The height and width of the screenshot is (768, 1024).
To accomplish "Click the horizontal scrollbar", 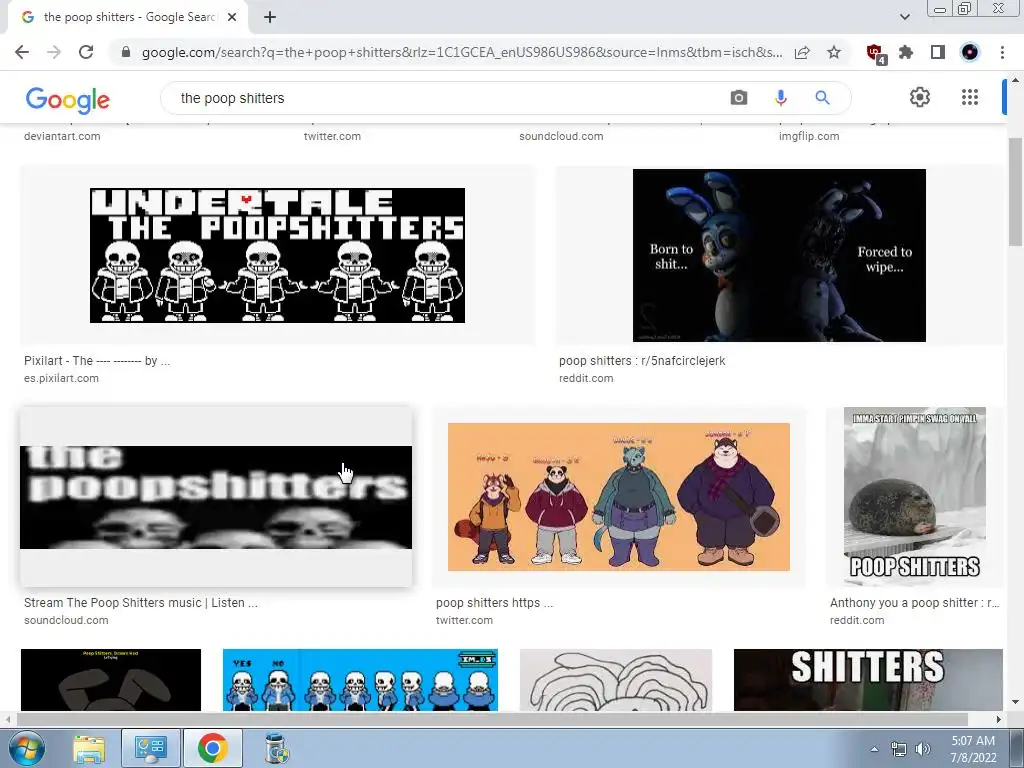I will (x=491, y=719).
